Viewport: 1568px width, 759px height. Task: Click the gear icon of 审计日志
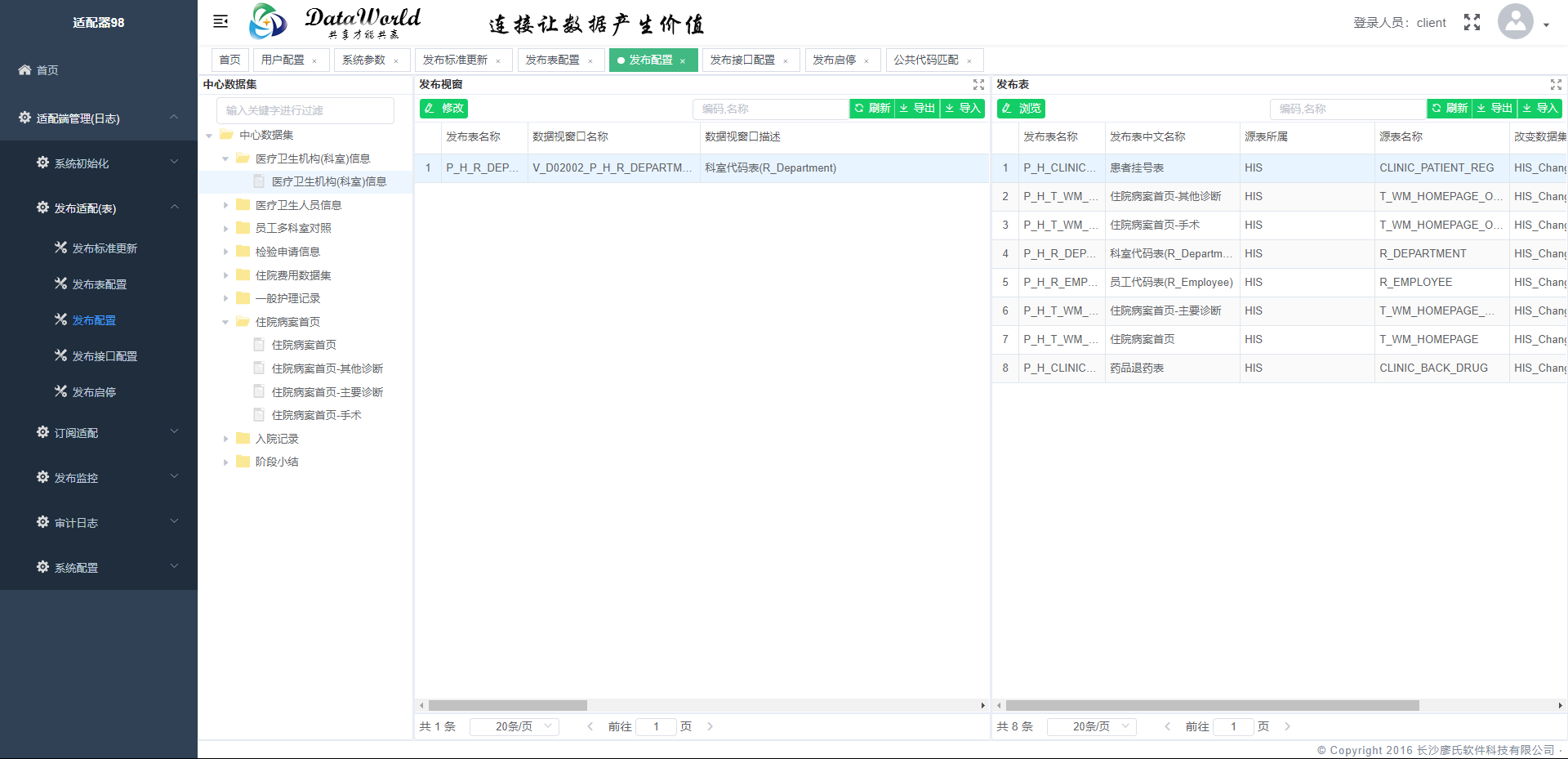pos(42,522)
